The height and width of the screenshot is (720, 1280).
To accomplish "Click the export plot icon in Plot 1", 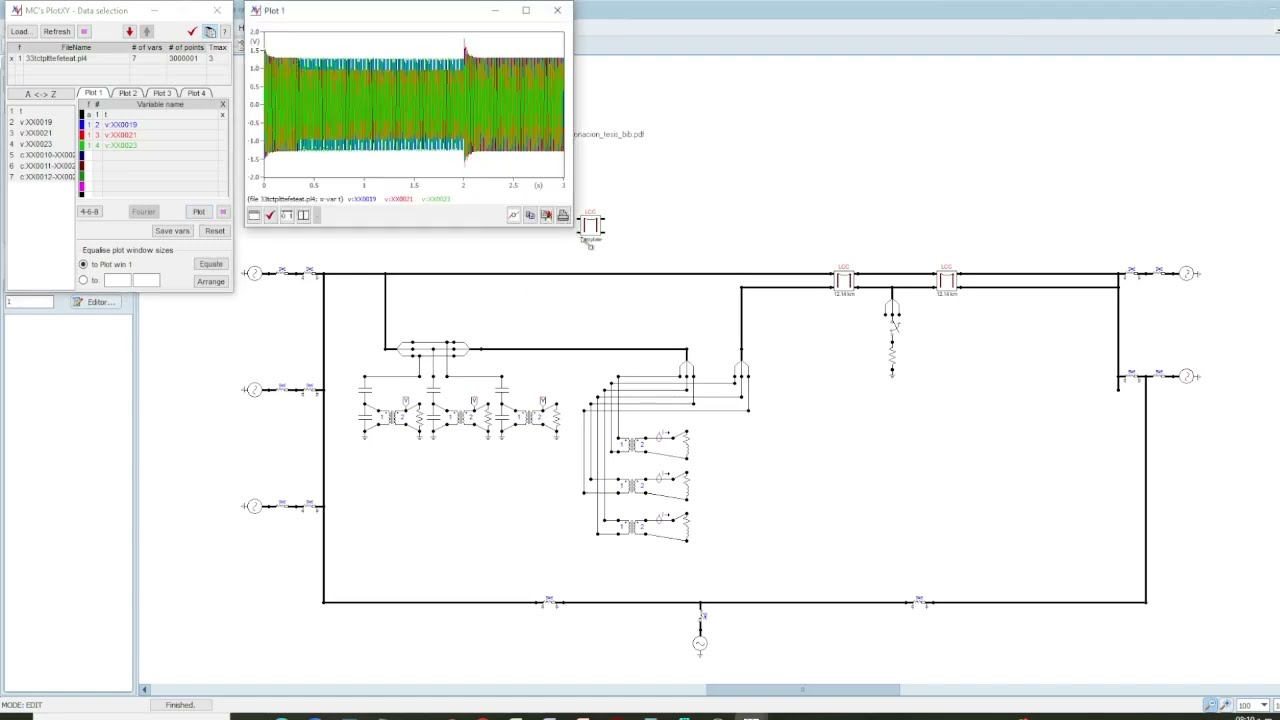I will tap(546, 216).
